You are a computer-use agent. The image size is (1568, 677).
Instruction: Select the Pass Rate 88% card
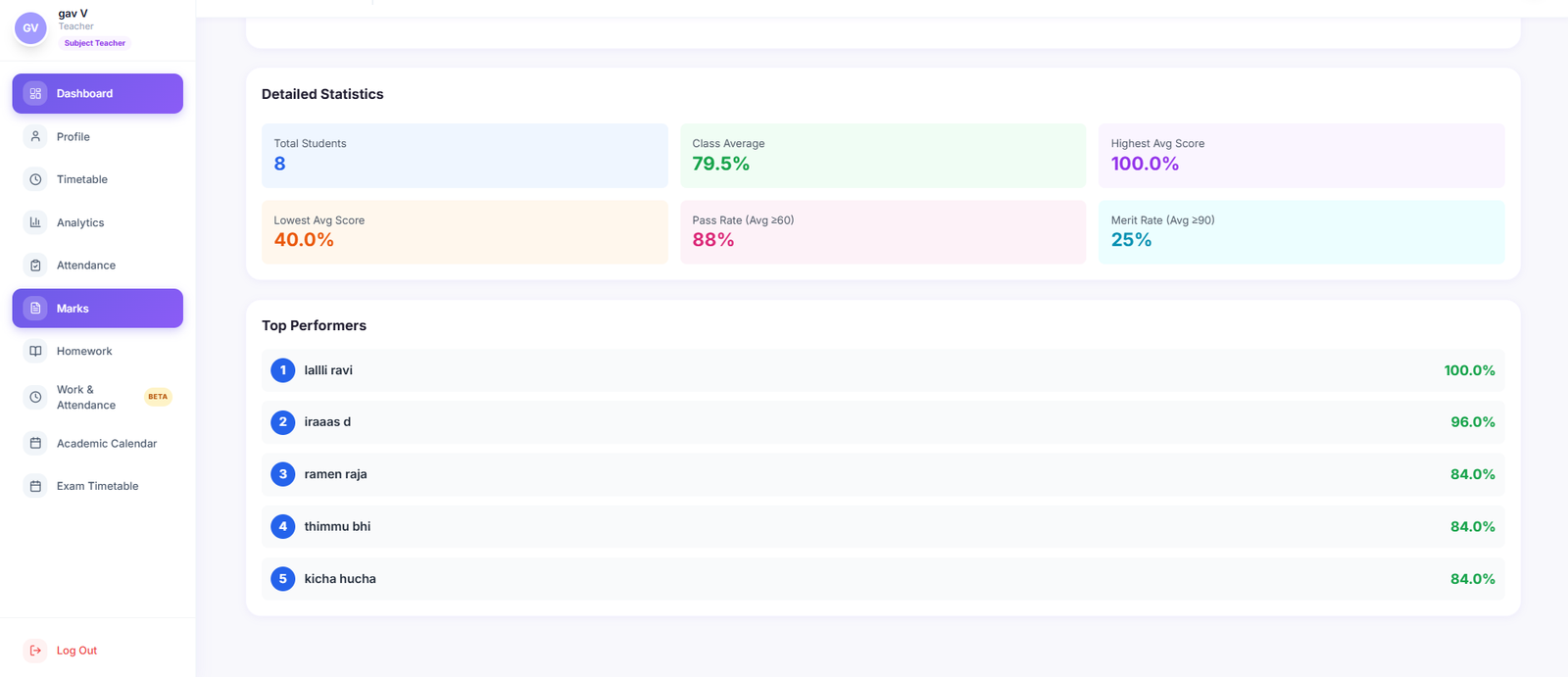coord(883,232)
